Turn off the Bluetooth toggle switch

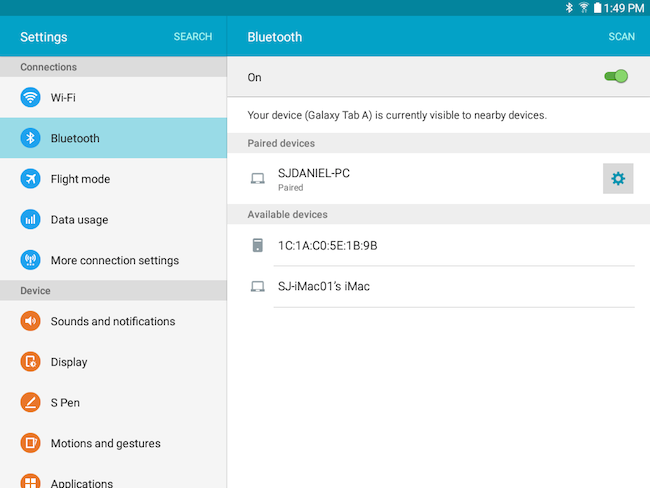616,77
